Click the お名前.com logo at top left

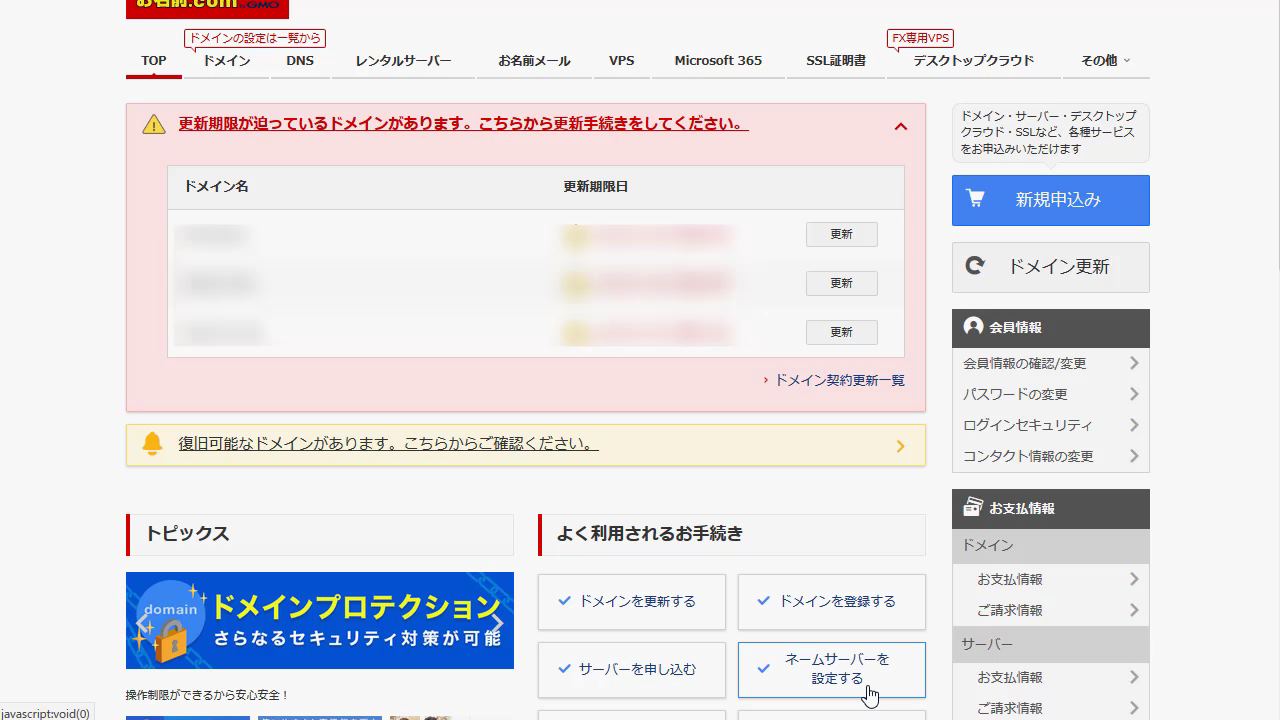(x=207, y=8)
